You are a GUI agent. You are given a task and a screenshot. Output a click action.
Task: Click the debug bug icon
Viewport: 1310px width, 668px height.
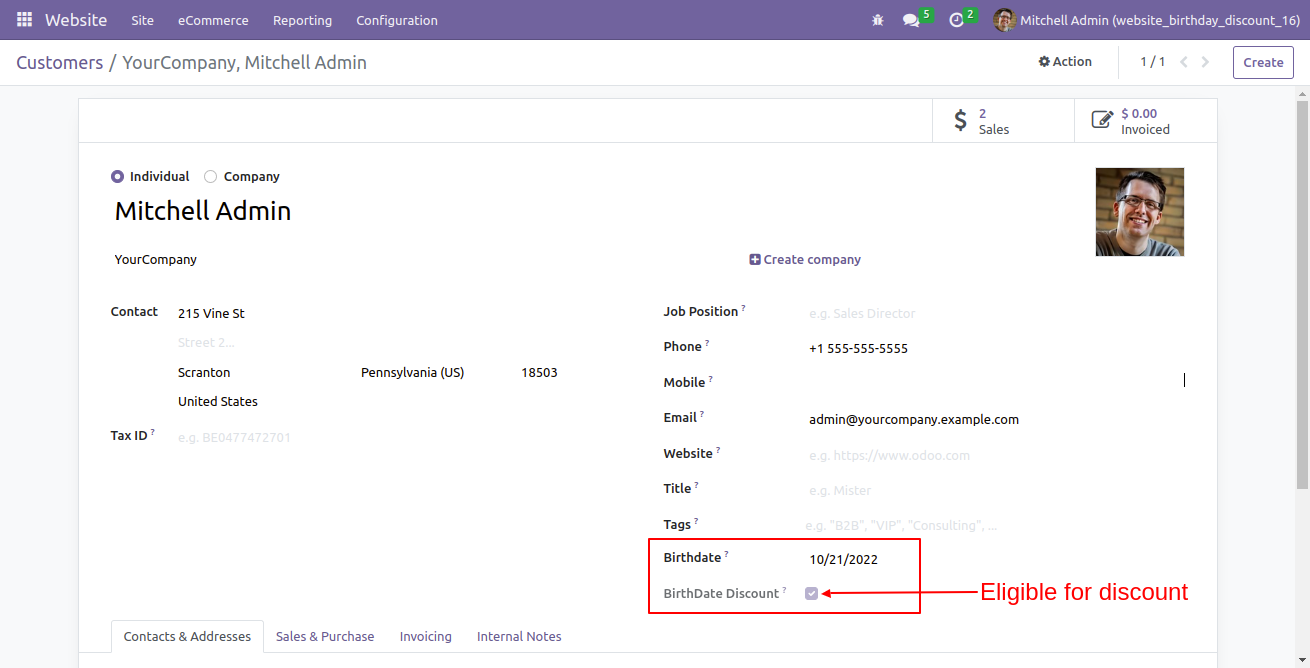(x=878, y=20)
